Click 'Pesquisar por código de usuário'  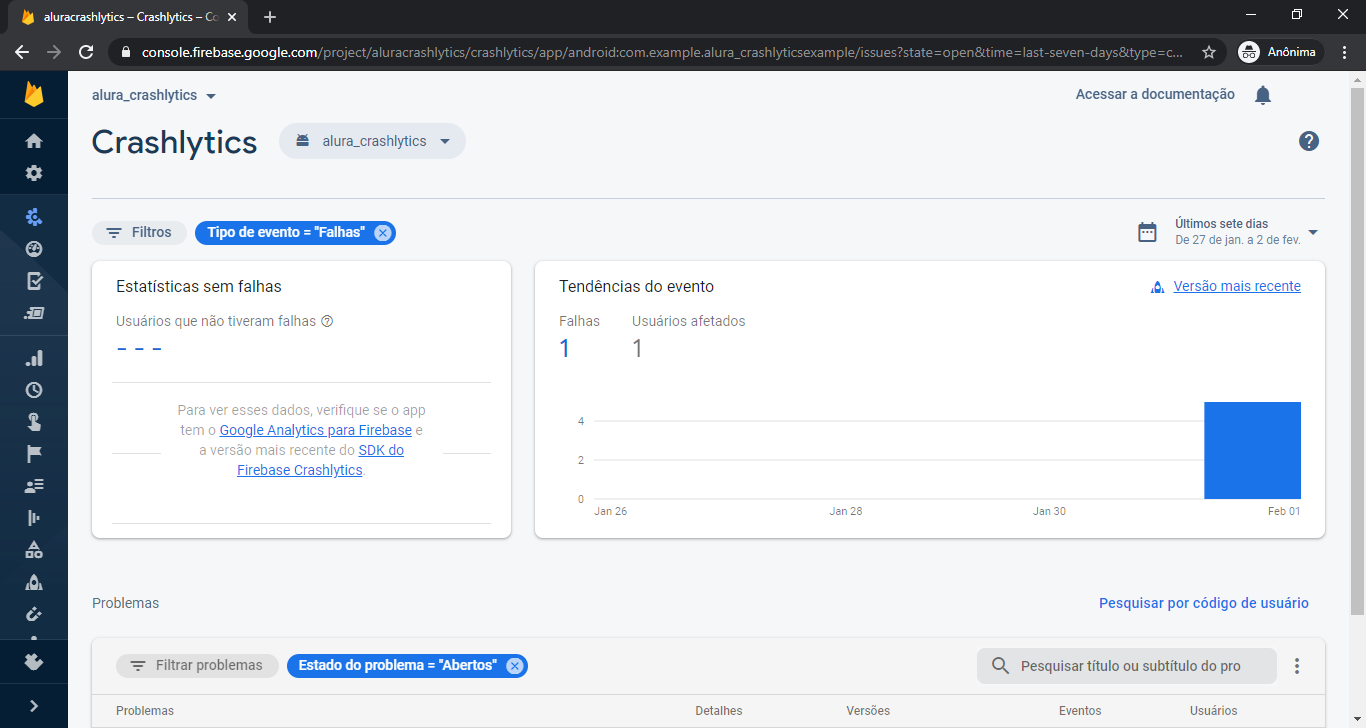pyautogui.click(x=1204, y=603)
